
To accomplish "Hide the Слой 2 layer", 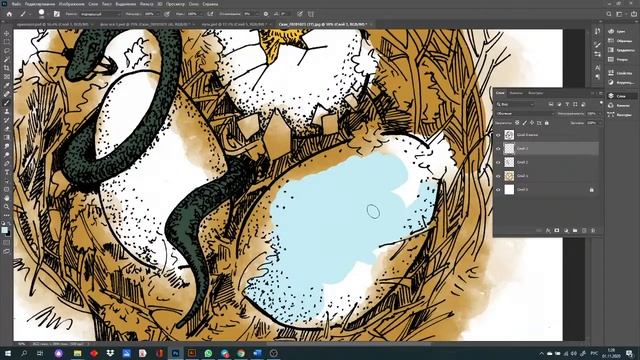I will point(498,162).
